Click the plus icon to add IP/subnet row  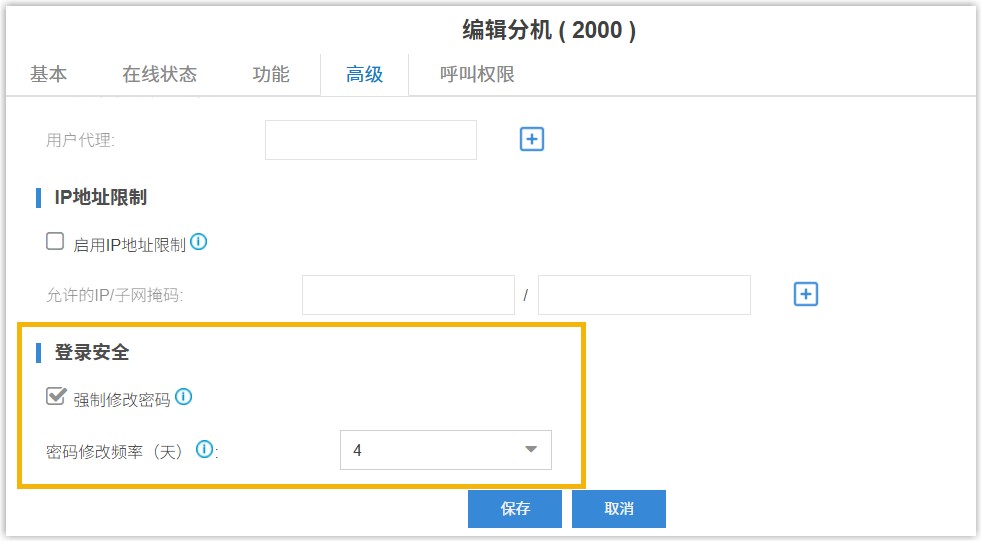coord(806,294)
